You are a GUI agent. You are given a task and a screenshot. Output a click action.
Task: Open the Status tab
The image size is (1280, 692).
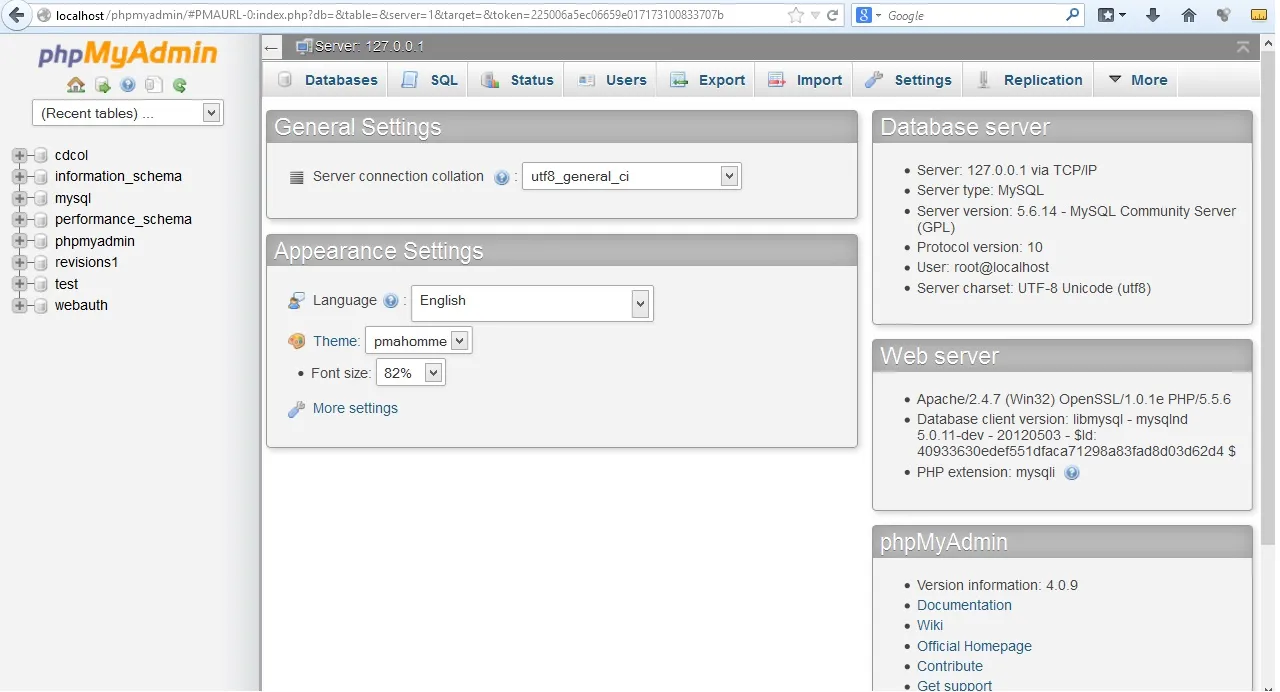click(517, 80)
